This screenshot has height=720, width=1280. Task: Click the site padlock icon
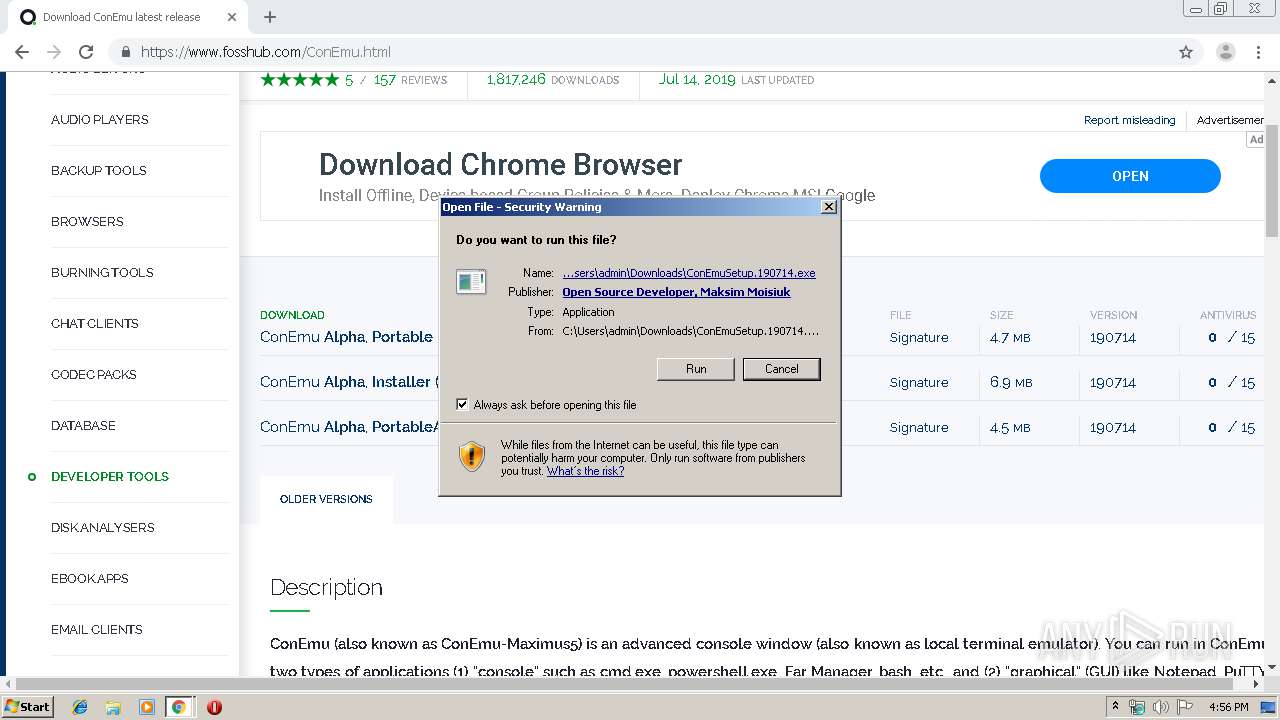(125, 52)
